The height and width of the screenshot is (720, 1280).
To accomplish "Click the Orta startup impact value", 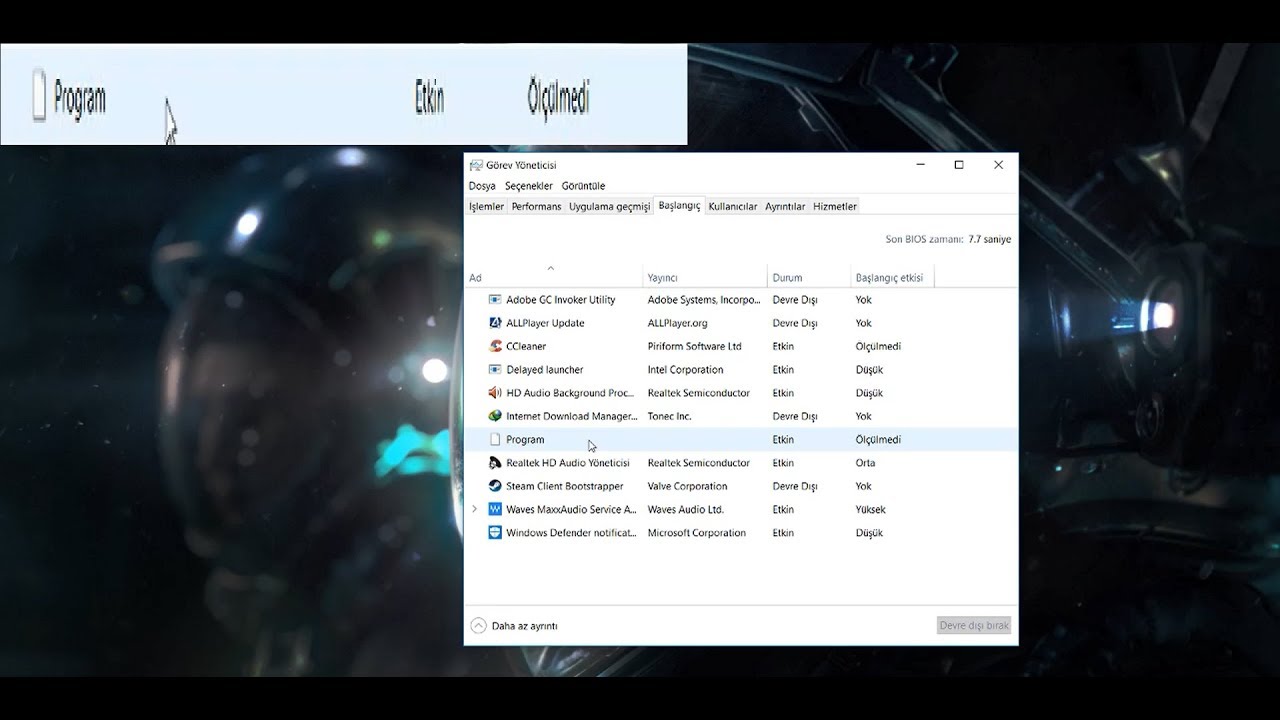I will 865,463.
